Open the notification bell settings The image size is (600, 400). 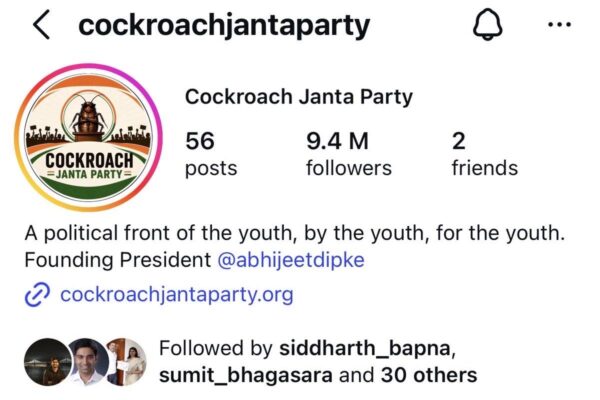[488, 24]
